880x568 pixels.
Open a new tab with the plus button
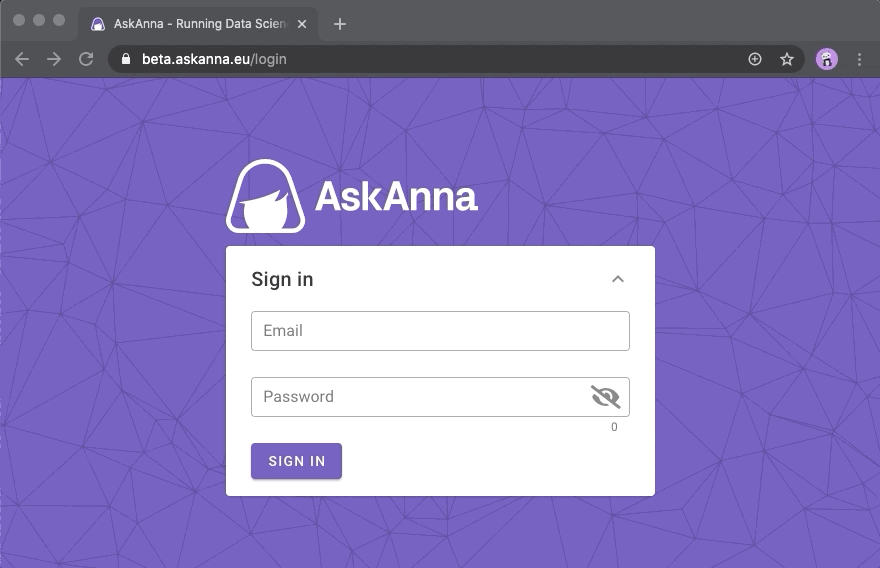coord(340,24)
